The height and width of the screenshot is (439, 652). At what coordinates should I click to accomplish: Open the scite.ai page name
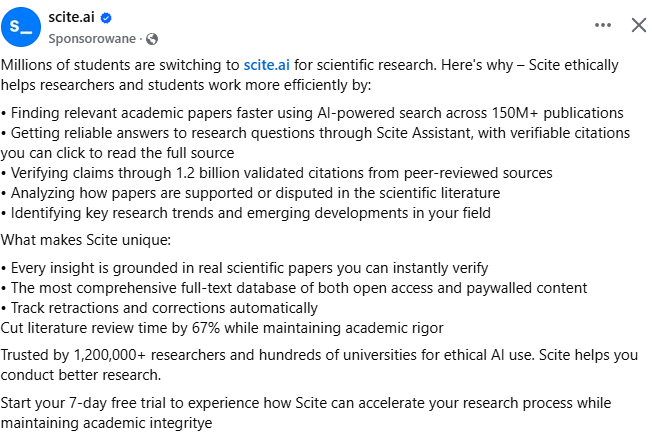(x=72, y=17)
